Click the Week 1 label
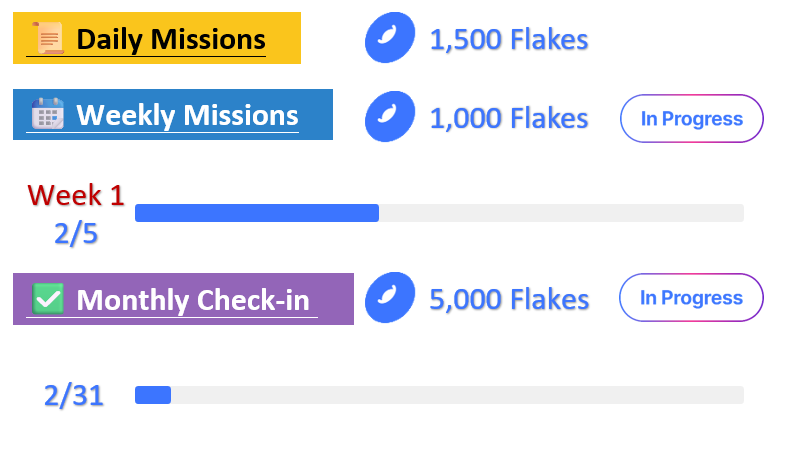Screen dimensions: 792x454 click(76, 195)
